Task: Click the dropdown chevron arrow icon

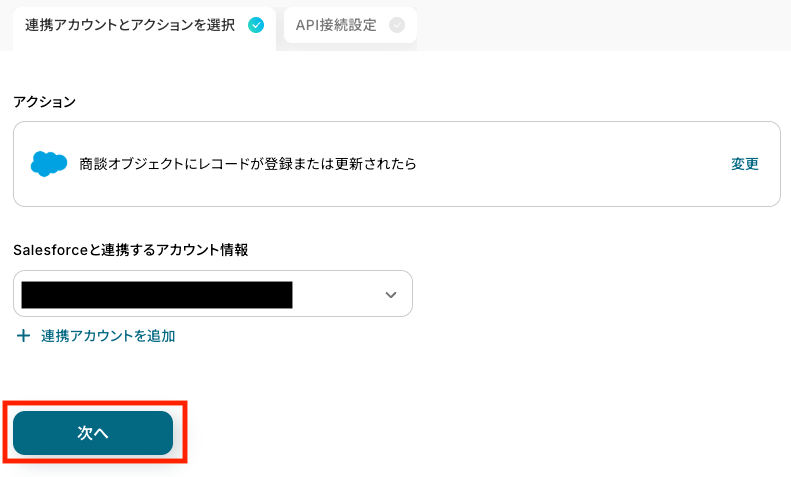Action: click(x=391, y=295)
